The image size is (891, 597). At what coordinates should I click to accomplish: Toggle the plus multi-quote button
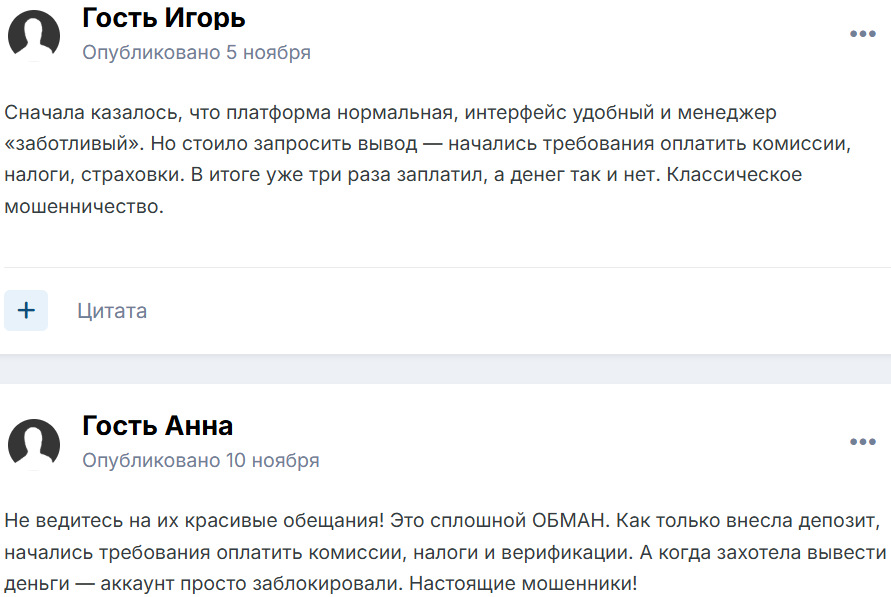(26, 311)
